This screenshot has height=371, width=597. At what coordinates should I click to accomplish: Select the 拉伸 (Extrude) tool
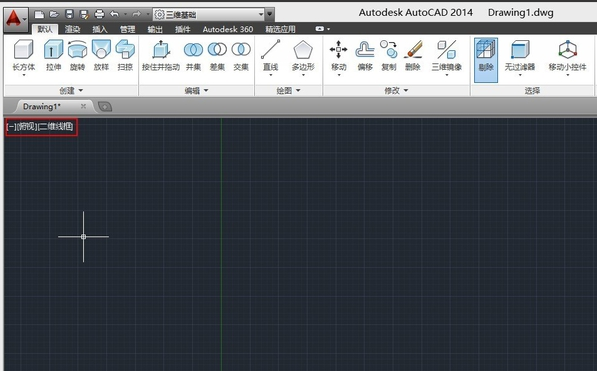pos(54,55)
